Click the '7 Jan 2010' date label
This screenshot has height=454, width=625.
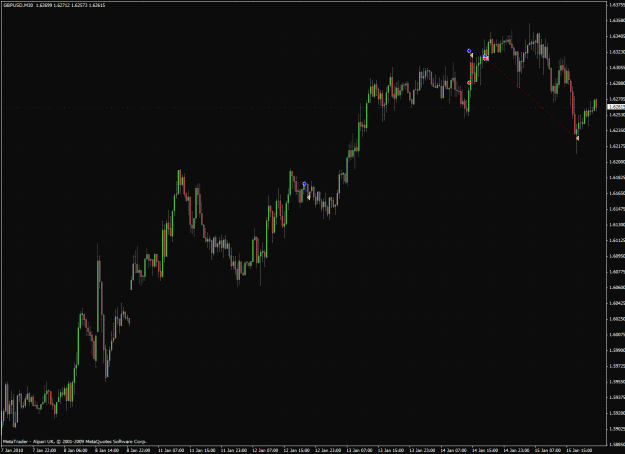12,450
